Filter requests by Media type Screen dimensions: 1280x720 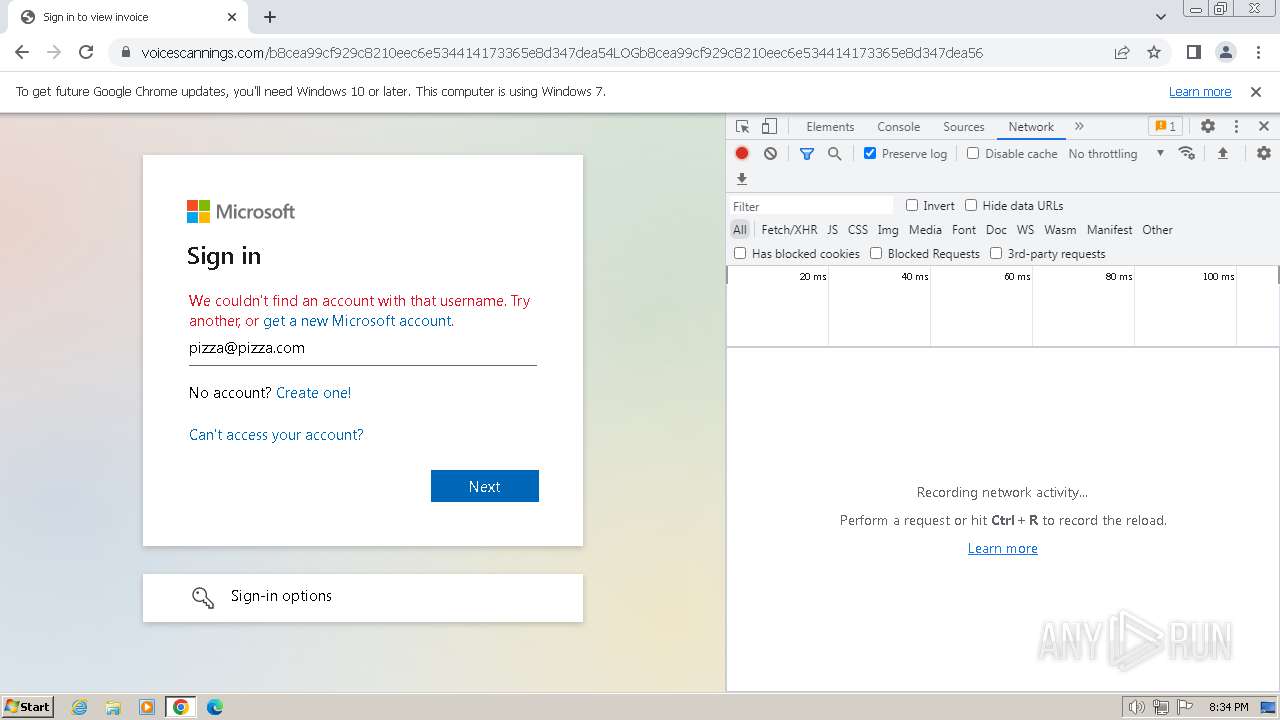[925, 229]
